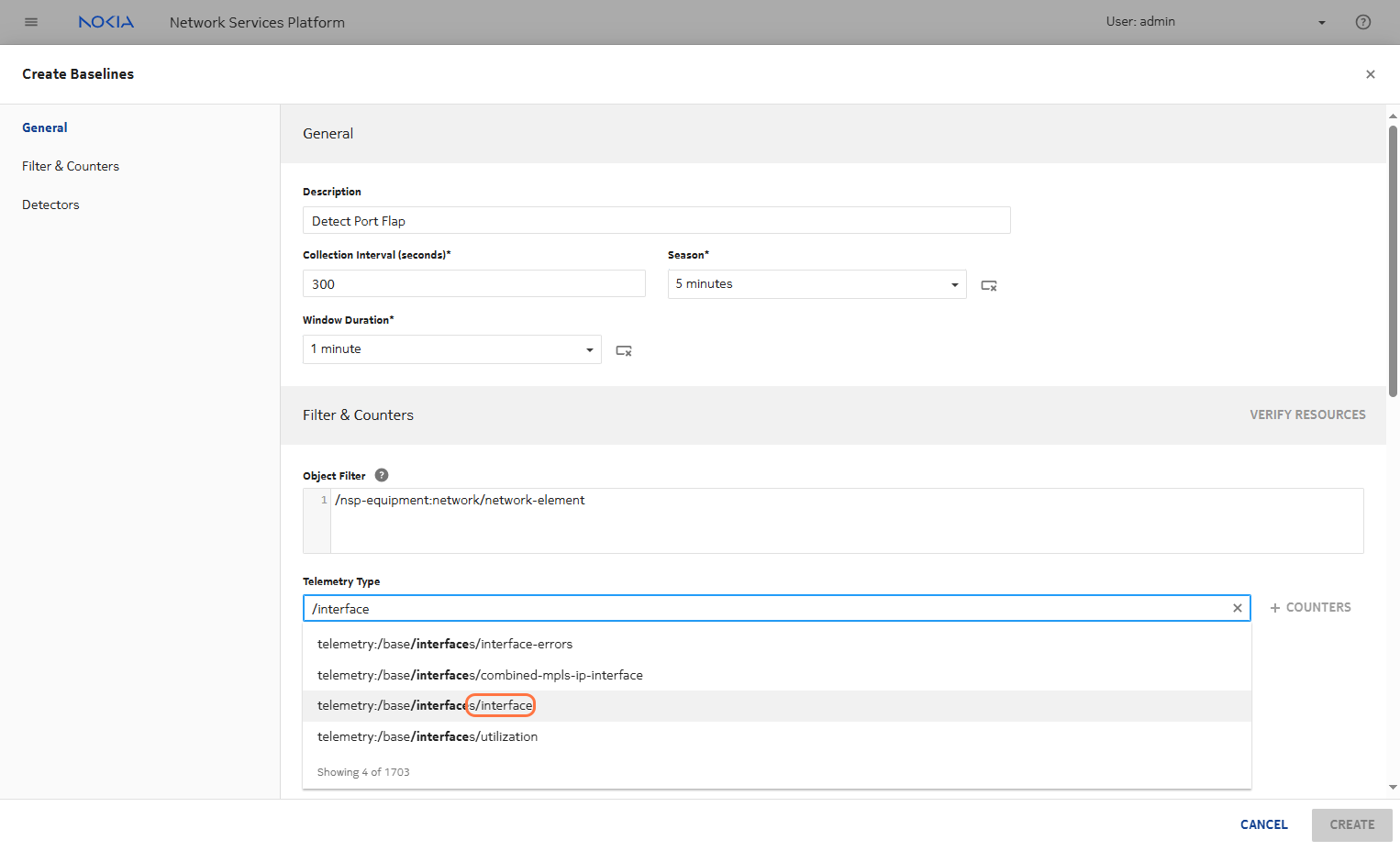The image size is (1400, 851).
Task: Go to Detectors section
Action: pyautogui.click(x=50, y=204)
